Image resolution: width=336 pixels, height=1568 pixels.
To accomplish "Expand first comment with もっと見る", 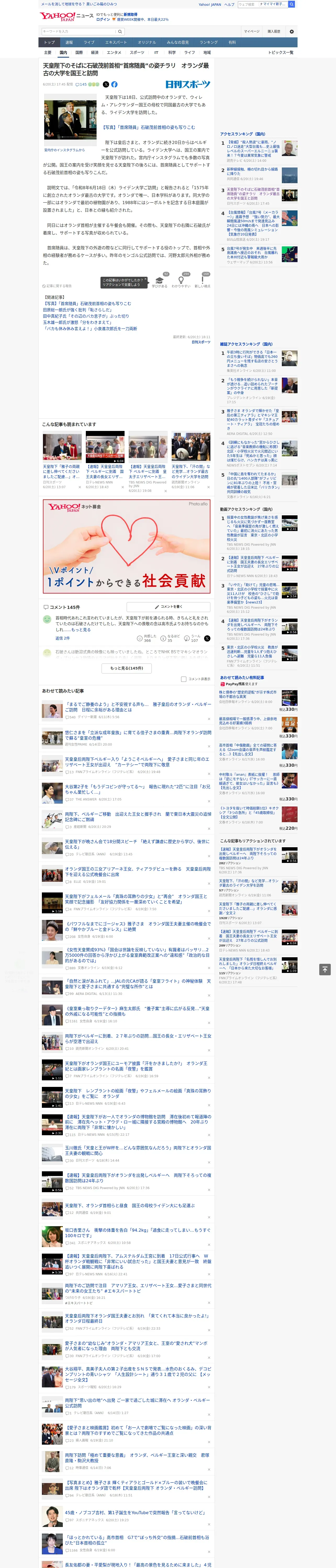I will (82, 630).
